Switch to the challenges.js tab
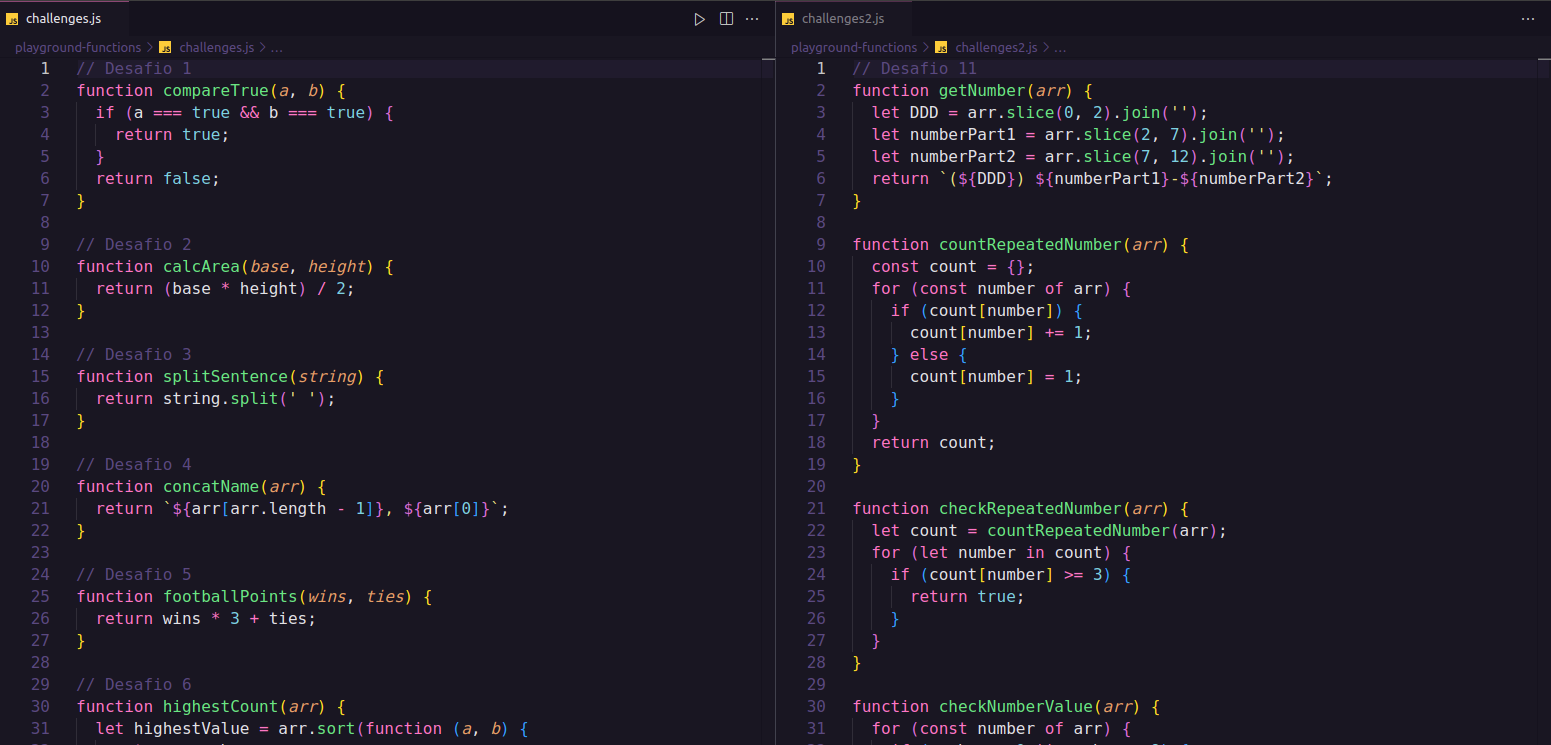Image resolution: width=1551 pixels, height=745 pixels. (63, 19)
